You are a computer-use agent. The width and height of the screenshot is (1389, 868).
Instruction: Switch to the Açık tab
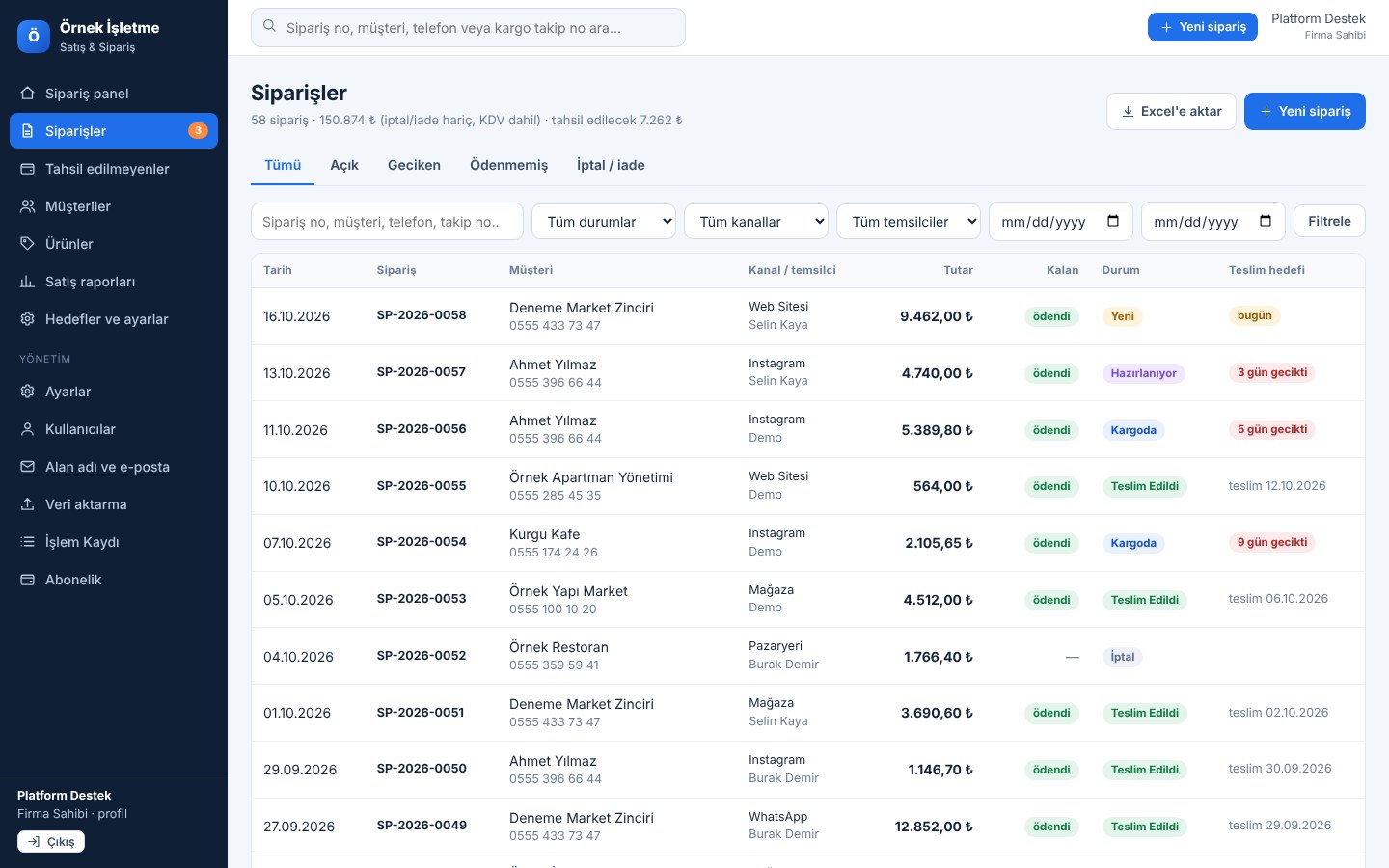click(x=344, y=165)
